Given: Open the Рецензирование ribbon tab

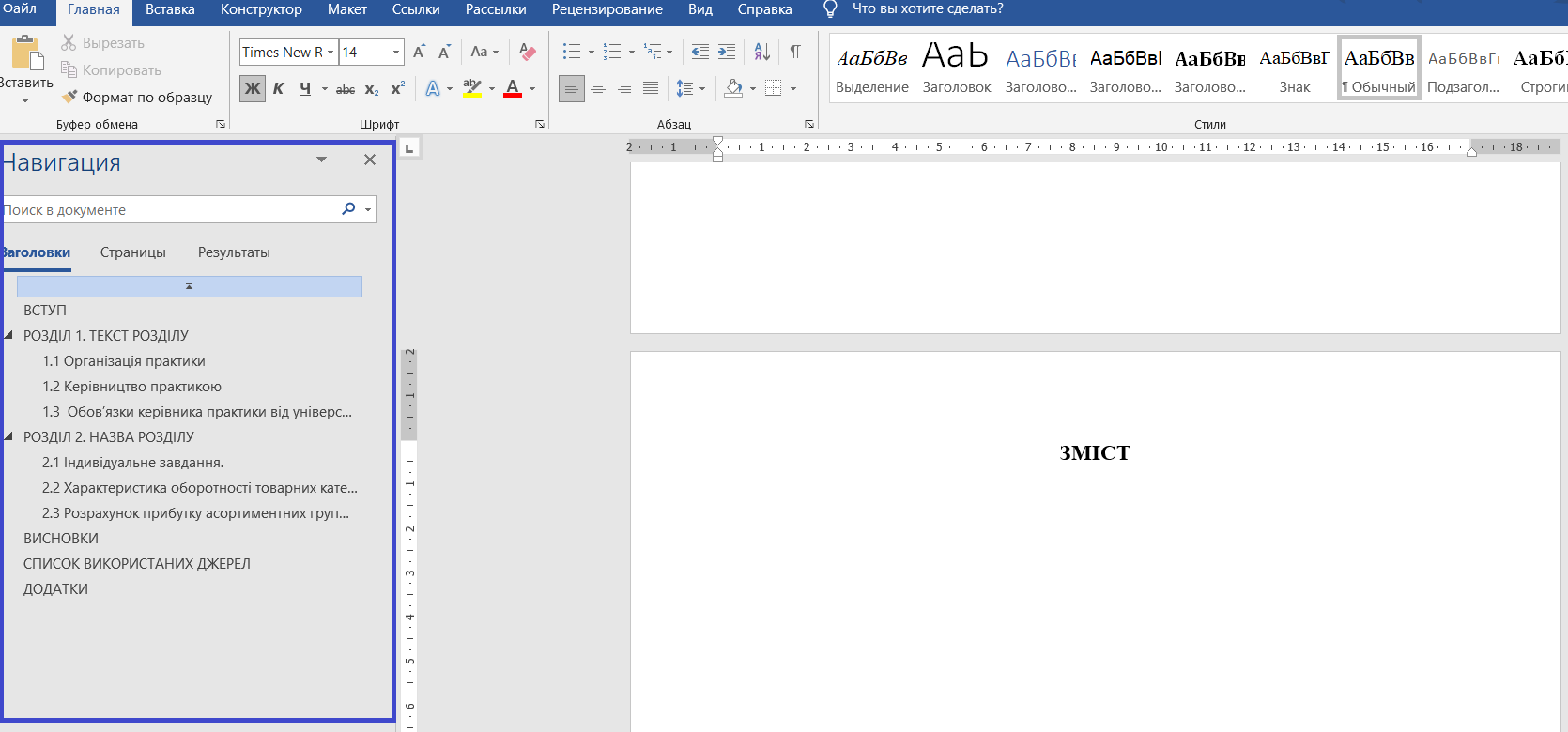Looking at the screenshot, I should click(607, 9).
